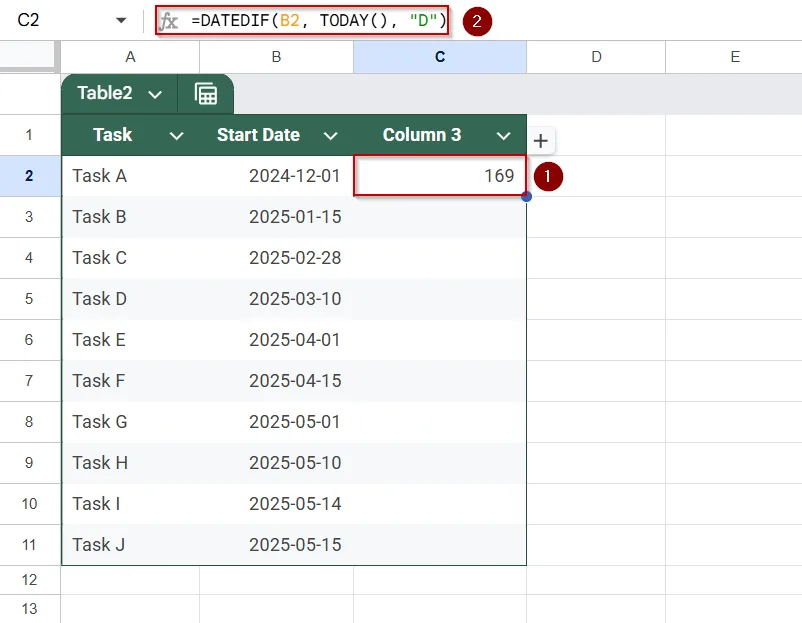Select row 8 header
Viewport: 802px width, 623px height.
coord(30,421)
